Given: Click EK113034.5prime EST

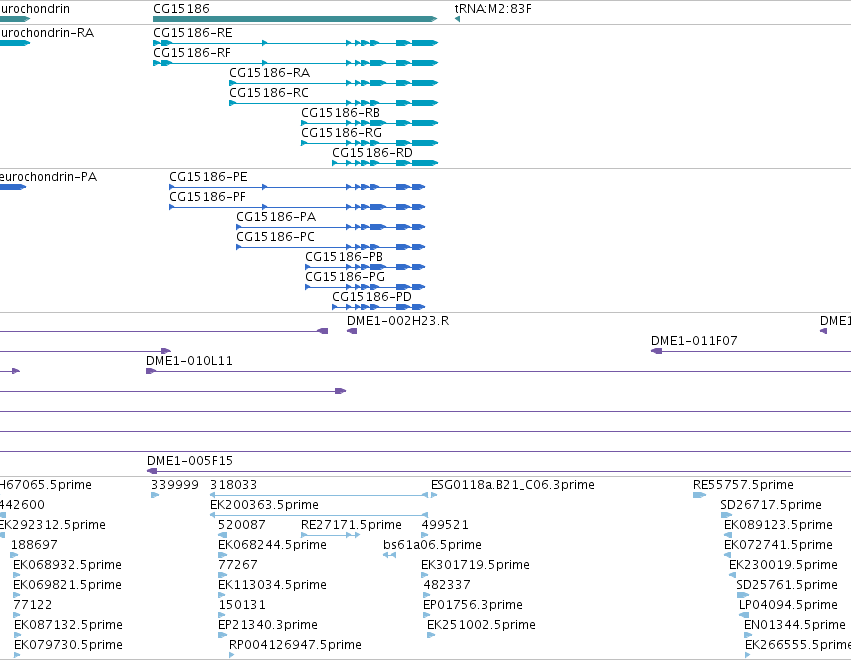Looking at the screenshot, I should point(272,586).
